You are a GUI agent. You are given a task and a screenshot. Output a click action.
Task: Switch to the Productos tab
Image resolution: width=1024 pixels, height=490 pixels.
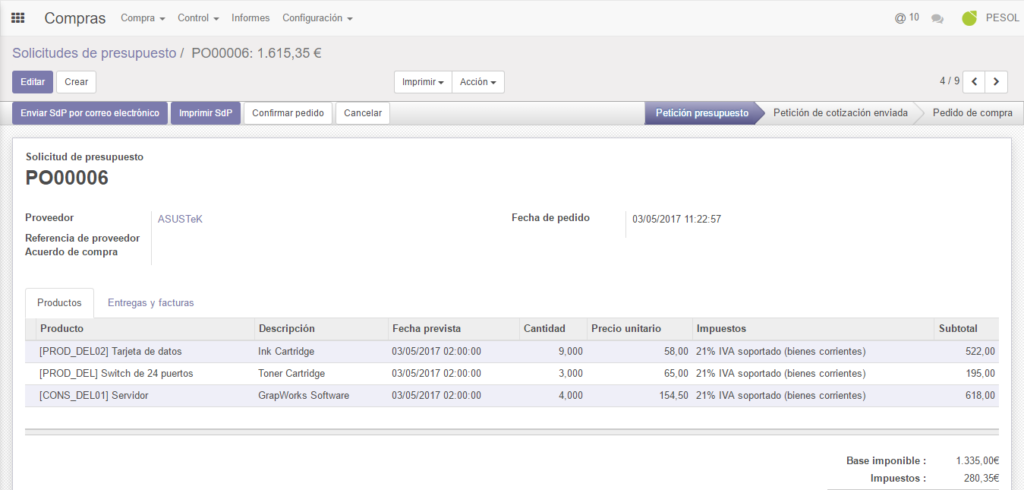tap(59, 303)
